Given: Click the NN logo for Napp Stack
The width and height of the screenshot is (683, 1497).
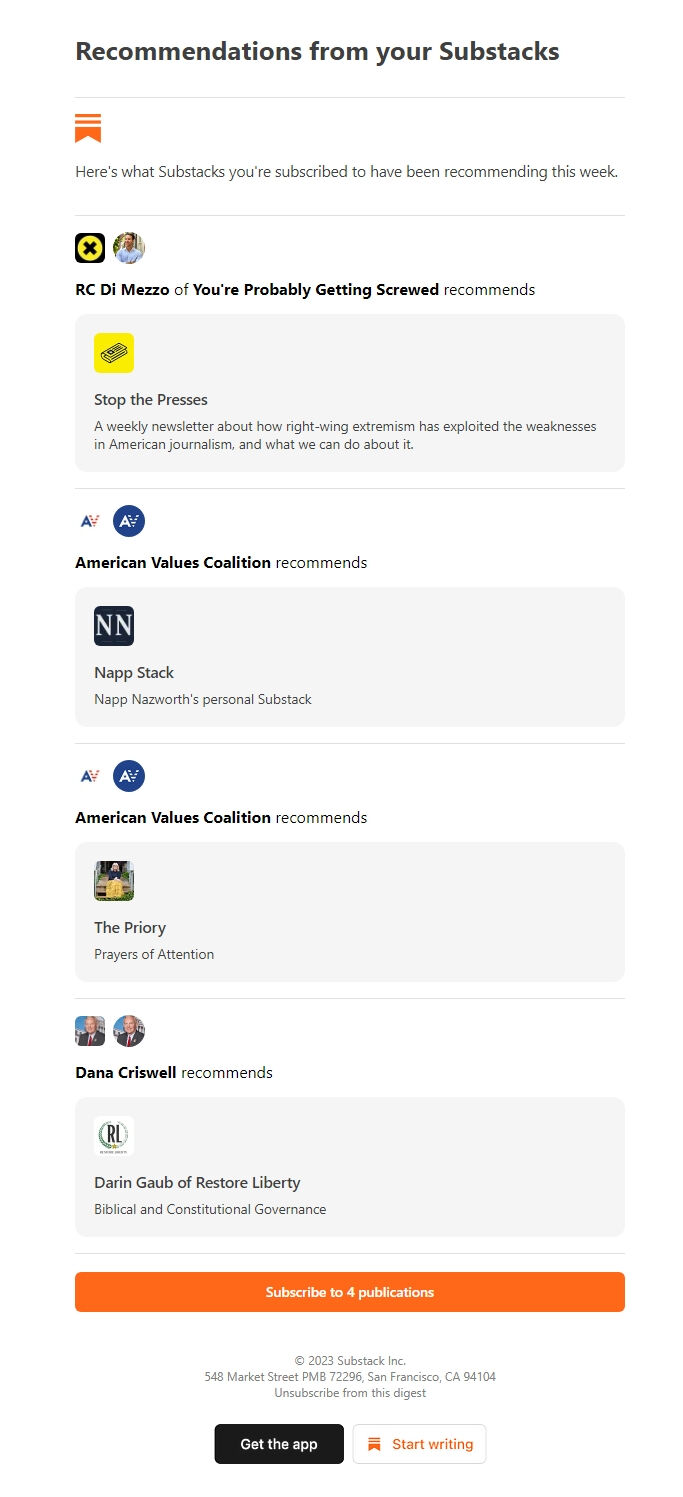Looking at the screenshot, I should point(113,625).
